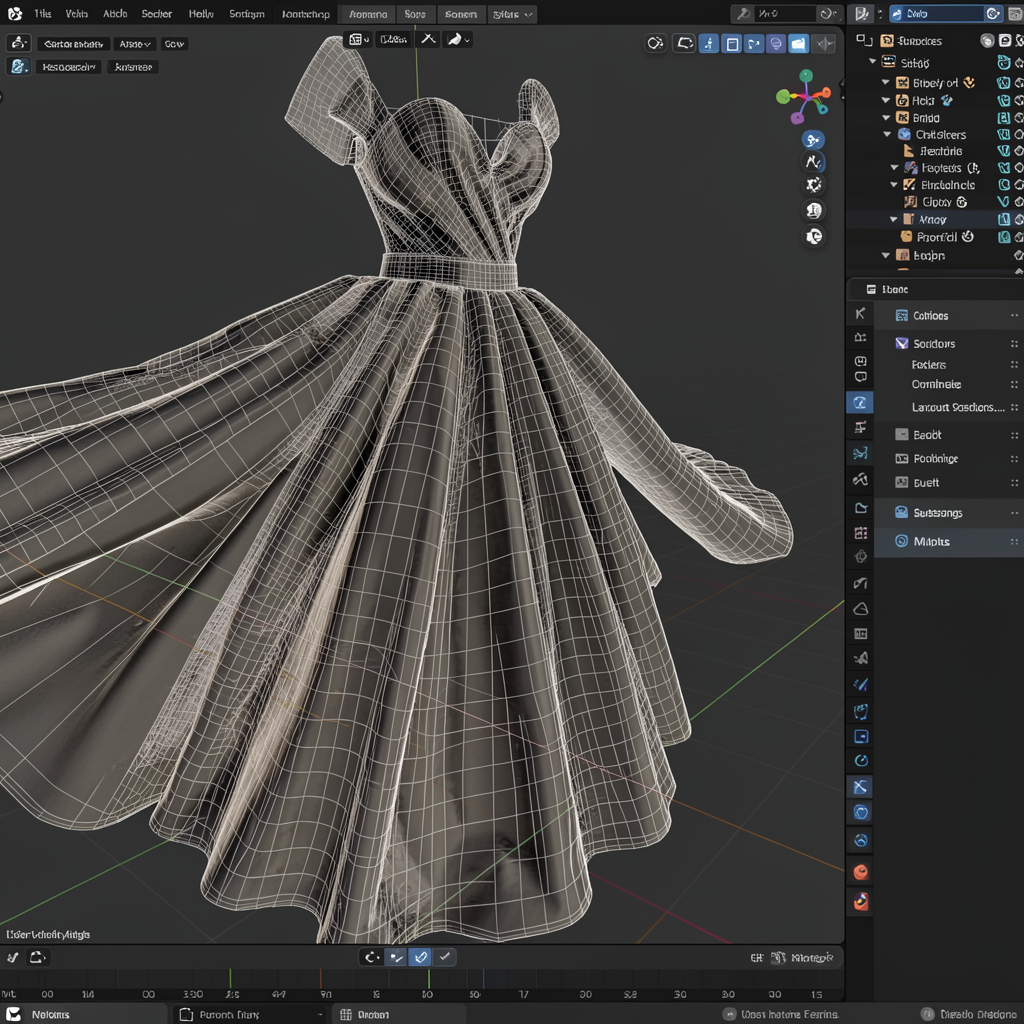The image size is (1024, 1024).
Task: Click the Cartor button in viewport header
Action: point(73,44)
